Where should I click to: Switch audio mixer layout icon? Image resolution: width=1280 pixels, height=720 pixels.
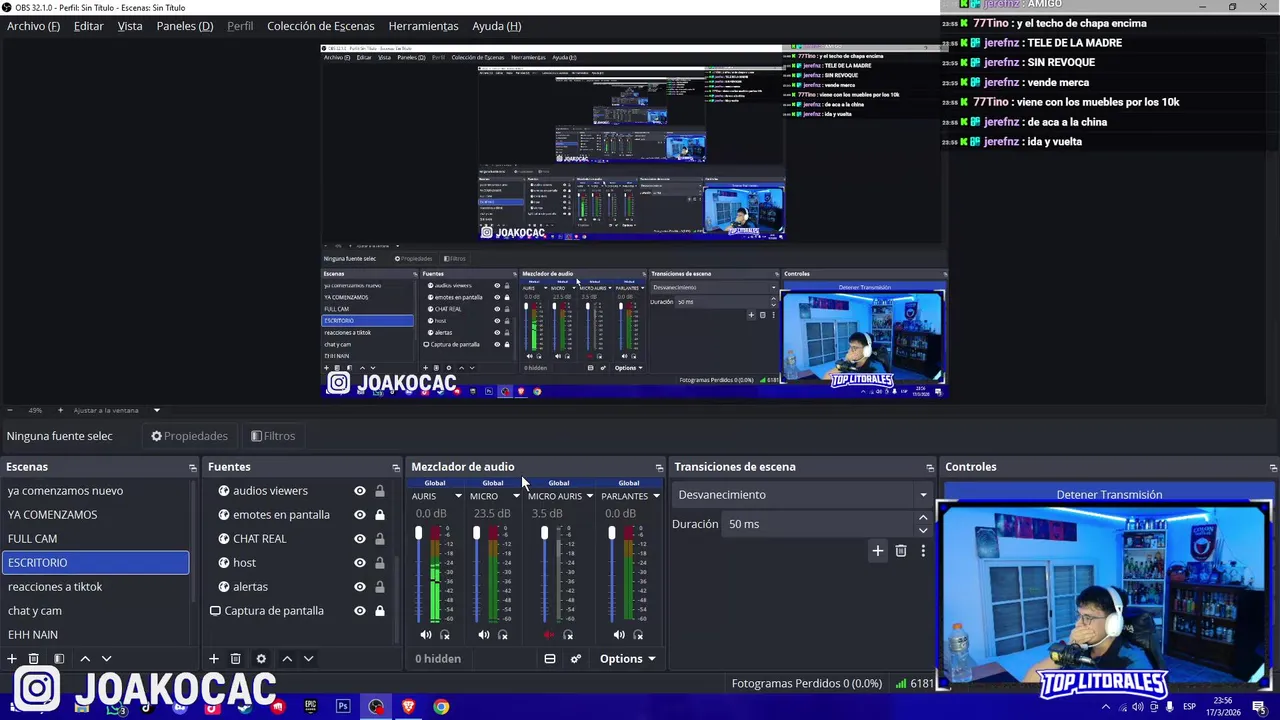(x=550, y=659)
